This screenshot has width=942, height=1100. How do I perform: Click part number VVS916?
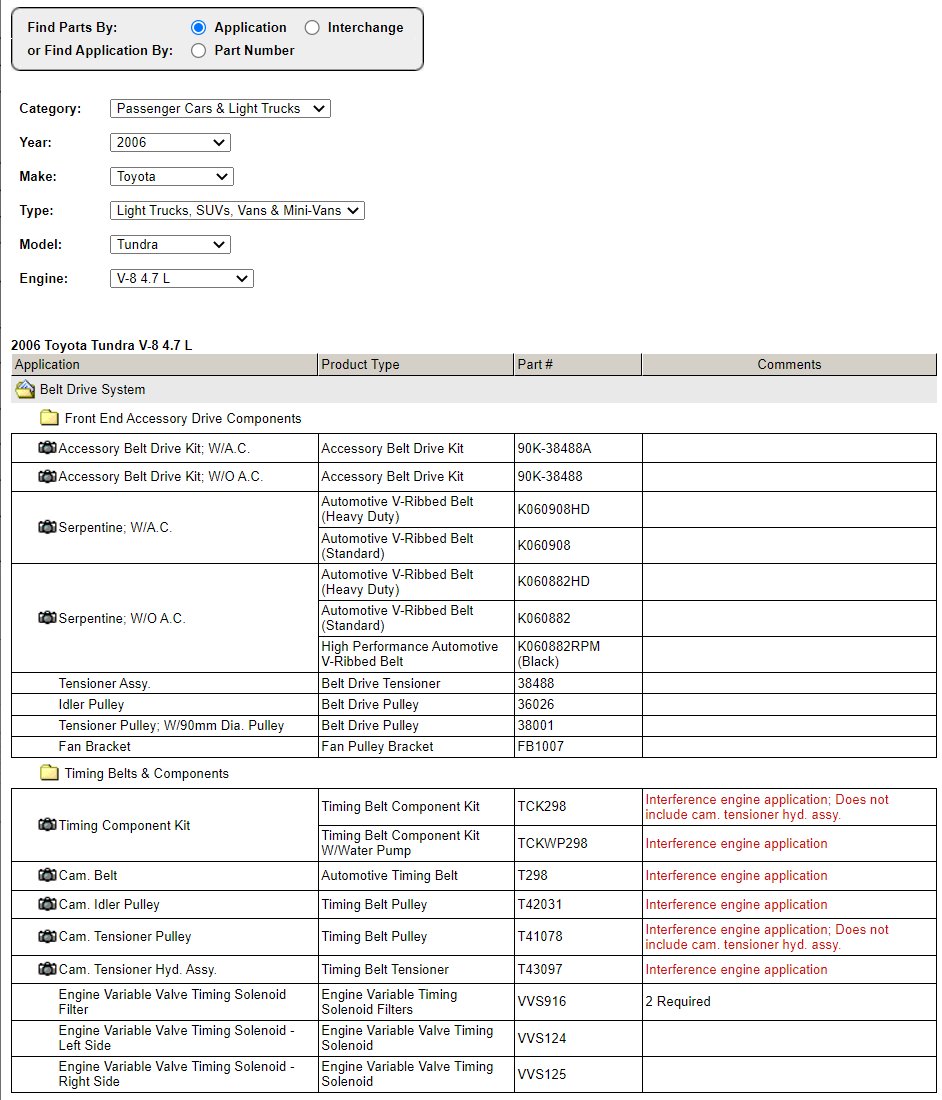pyautogui.click(x=541, y=1002)
